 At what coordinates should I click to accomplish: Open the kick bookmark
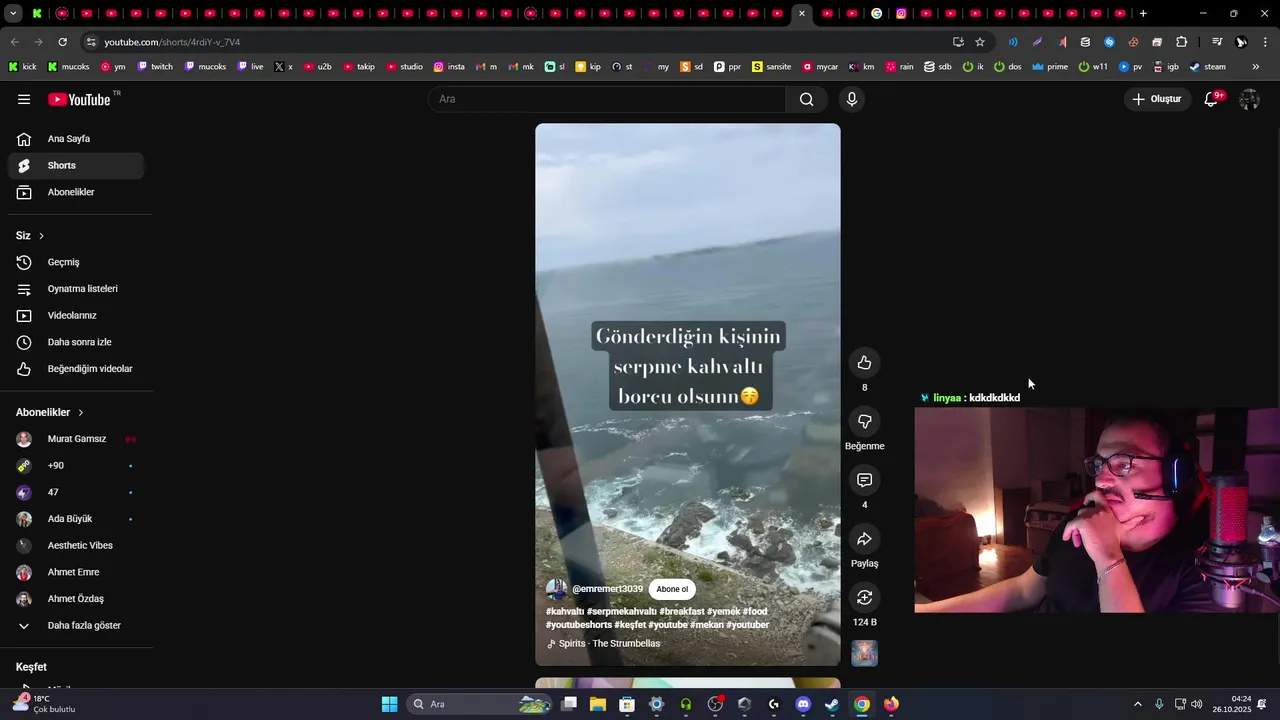point(22,67)
